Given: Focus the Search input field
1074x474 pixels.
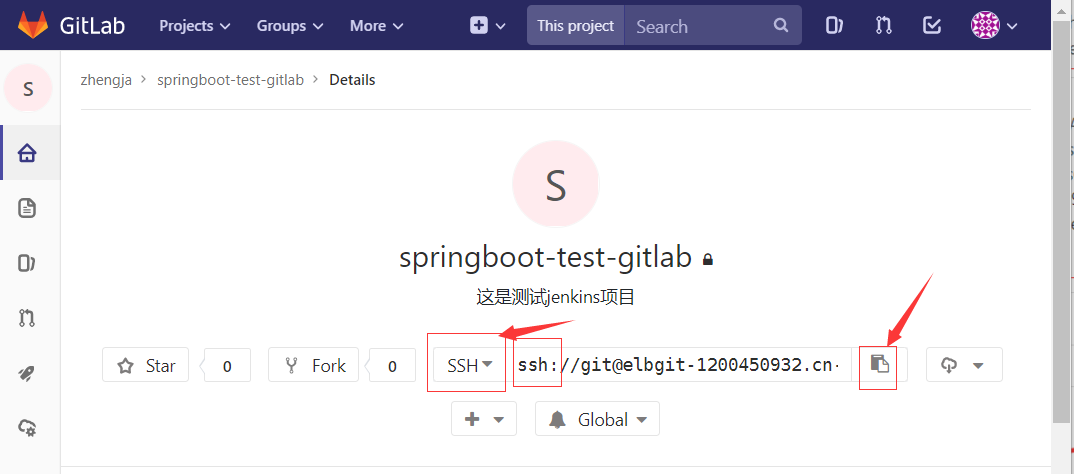Looking at the screenshot, I should [699, 26].
